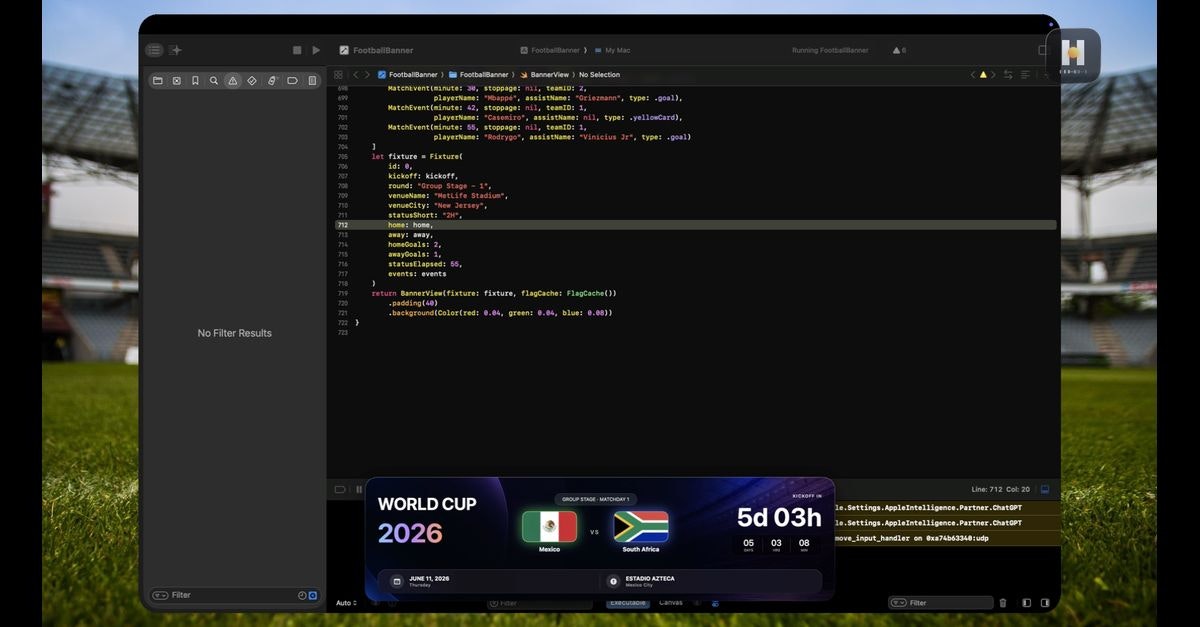The height and width of the screenshot is (627, 1200).
Task: Clear console with trash icon
Action: [1003, 603]
